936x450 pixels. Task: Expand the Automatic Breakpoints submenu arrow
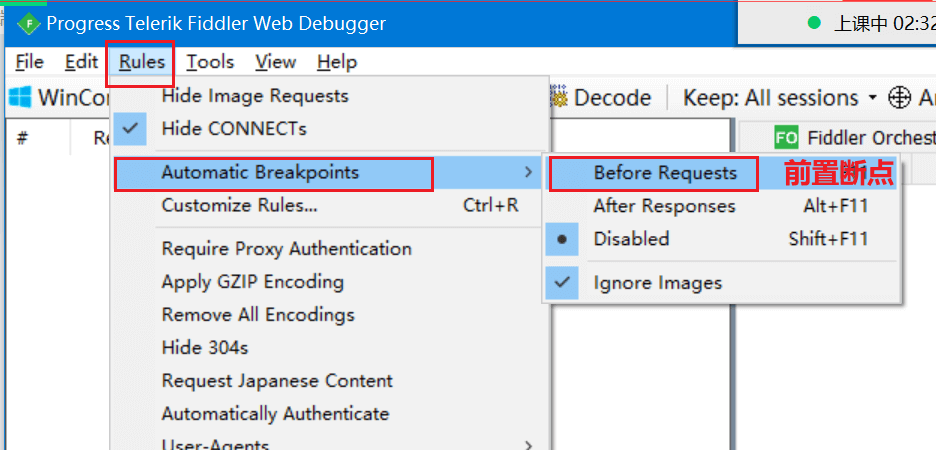click(x=527, y=172)
